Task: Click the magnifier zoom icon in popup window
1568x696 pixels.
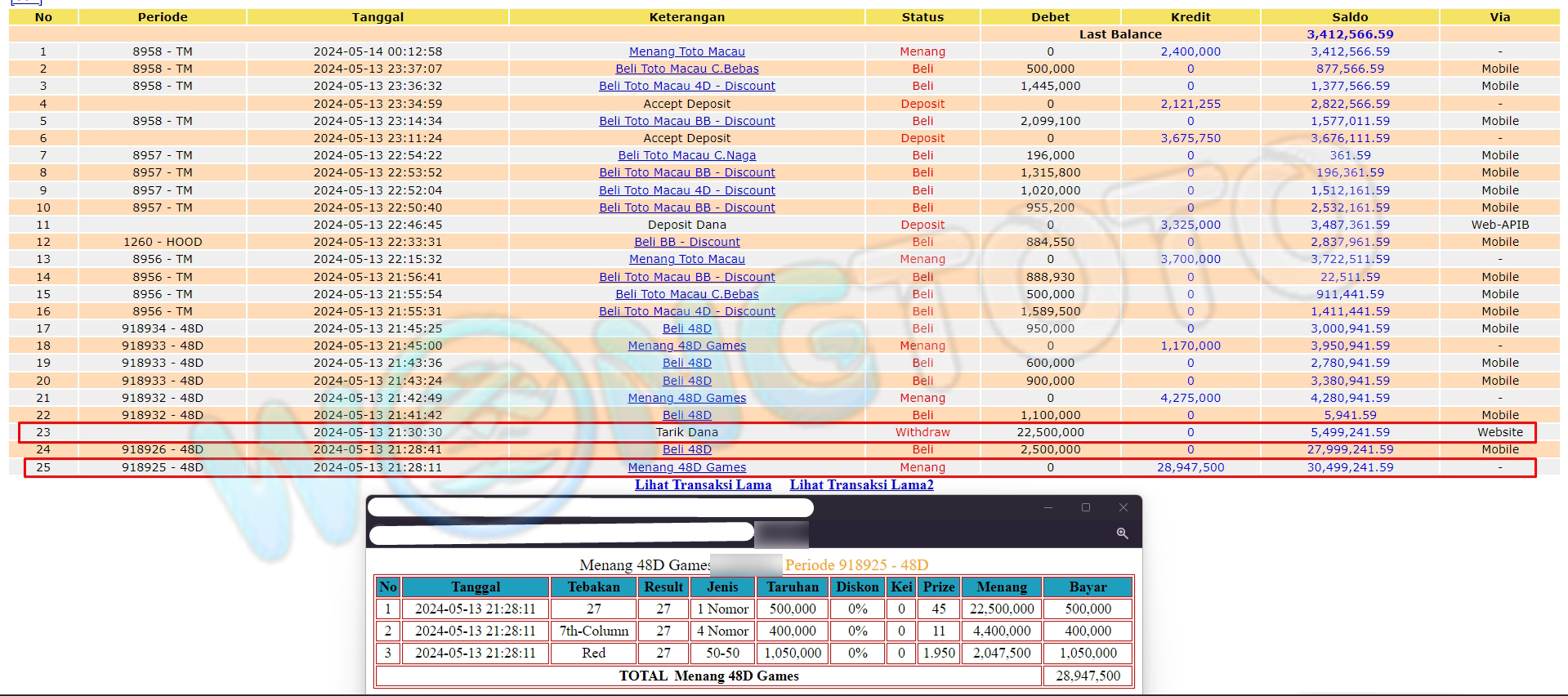Action: click(1122, 533)
